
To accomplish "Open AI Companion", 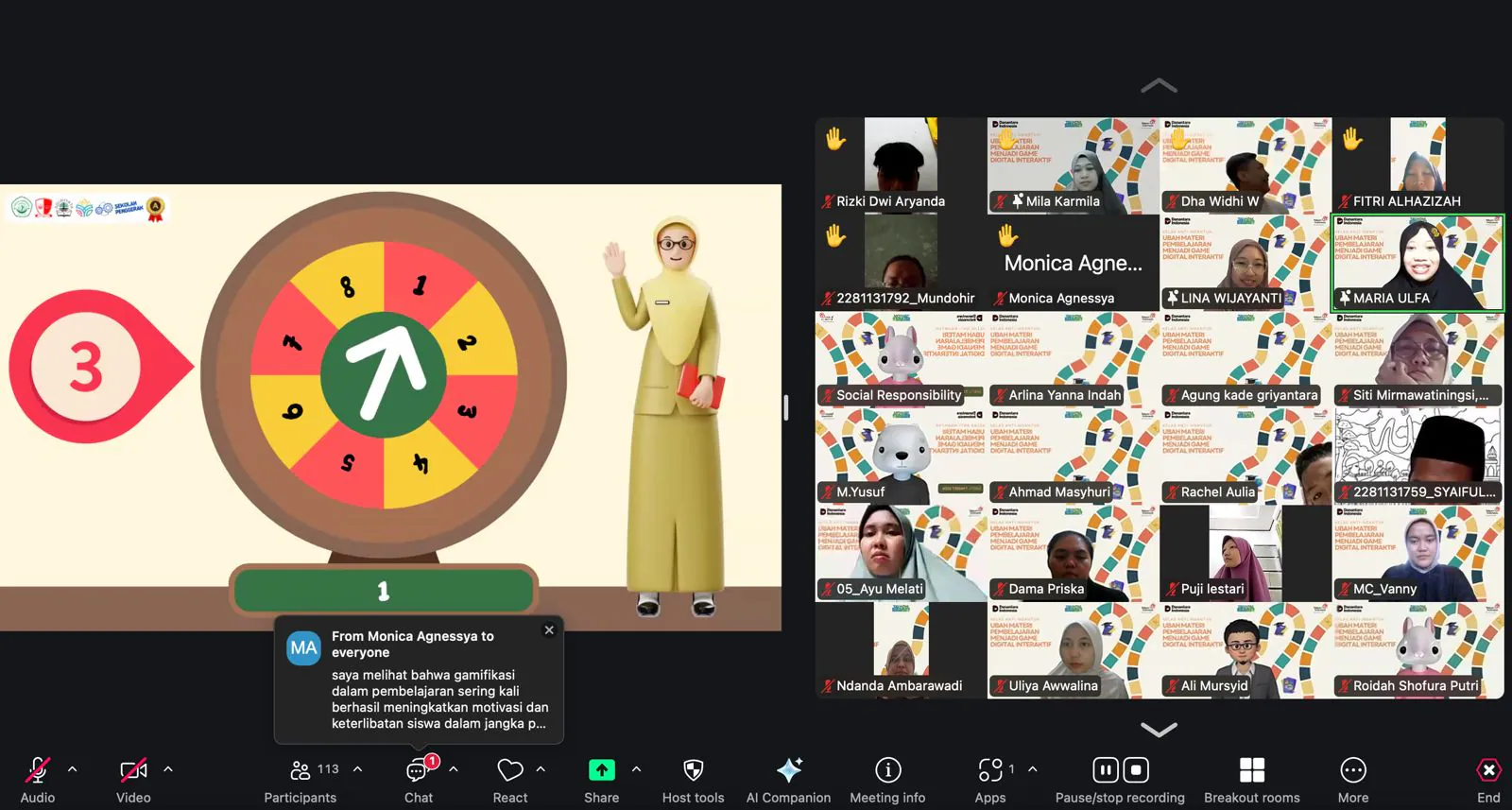I will 788,771.
